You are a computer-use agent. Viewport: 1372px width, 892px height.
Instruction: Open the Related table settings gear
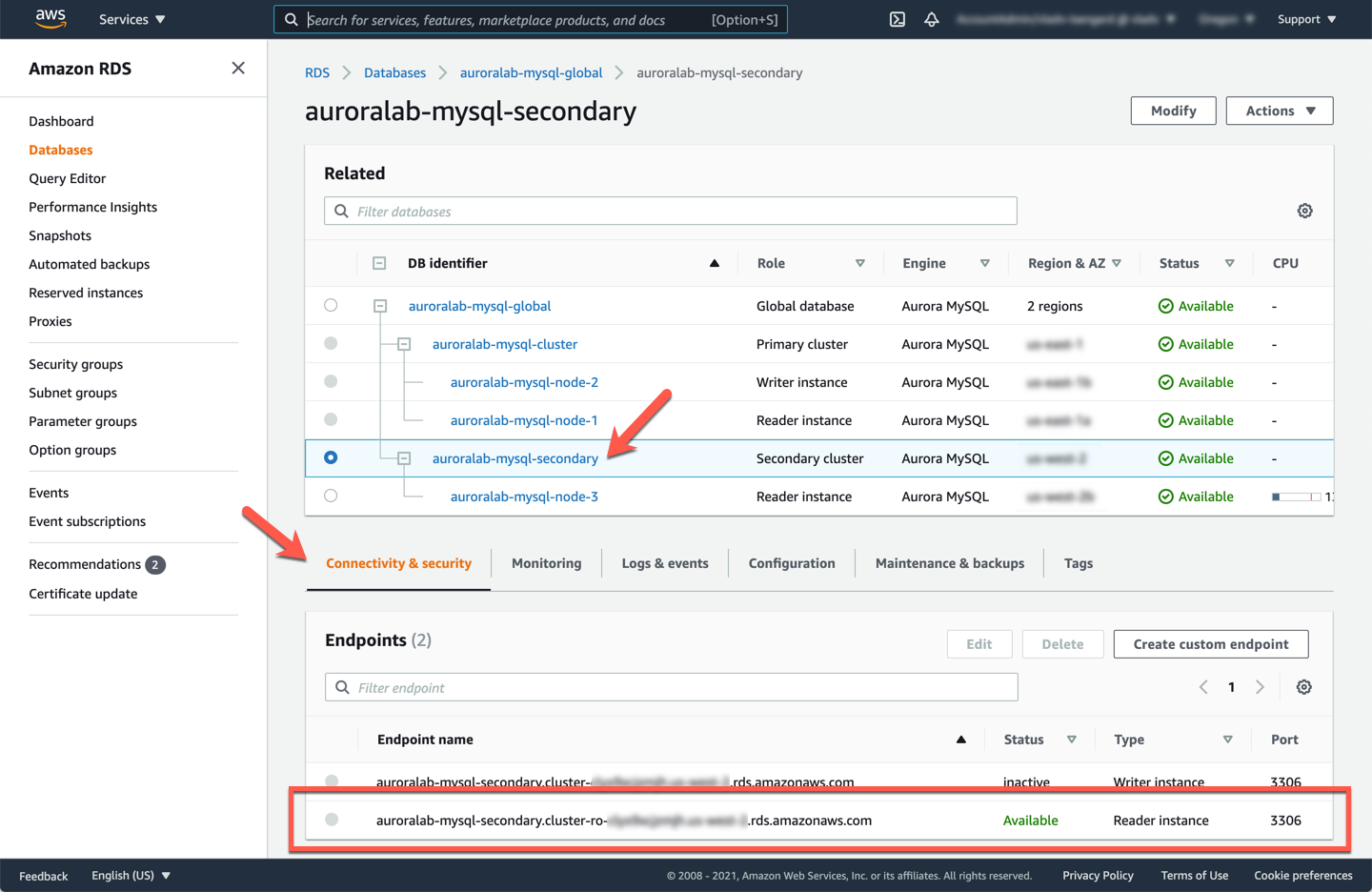(x=1304, y=211)
